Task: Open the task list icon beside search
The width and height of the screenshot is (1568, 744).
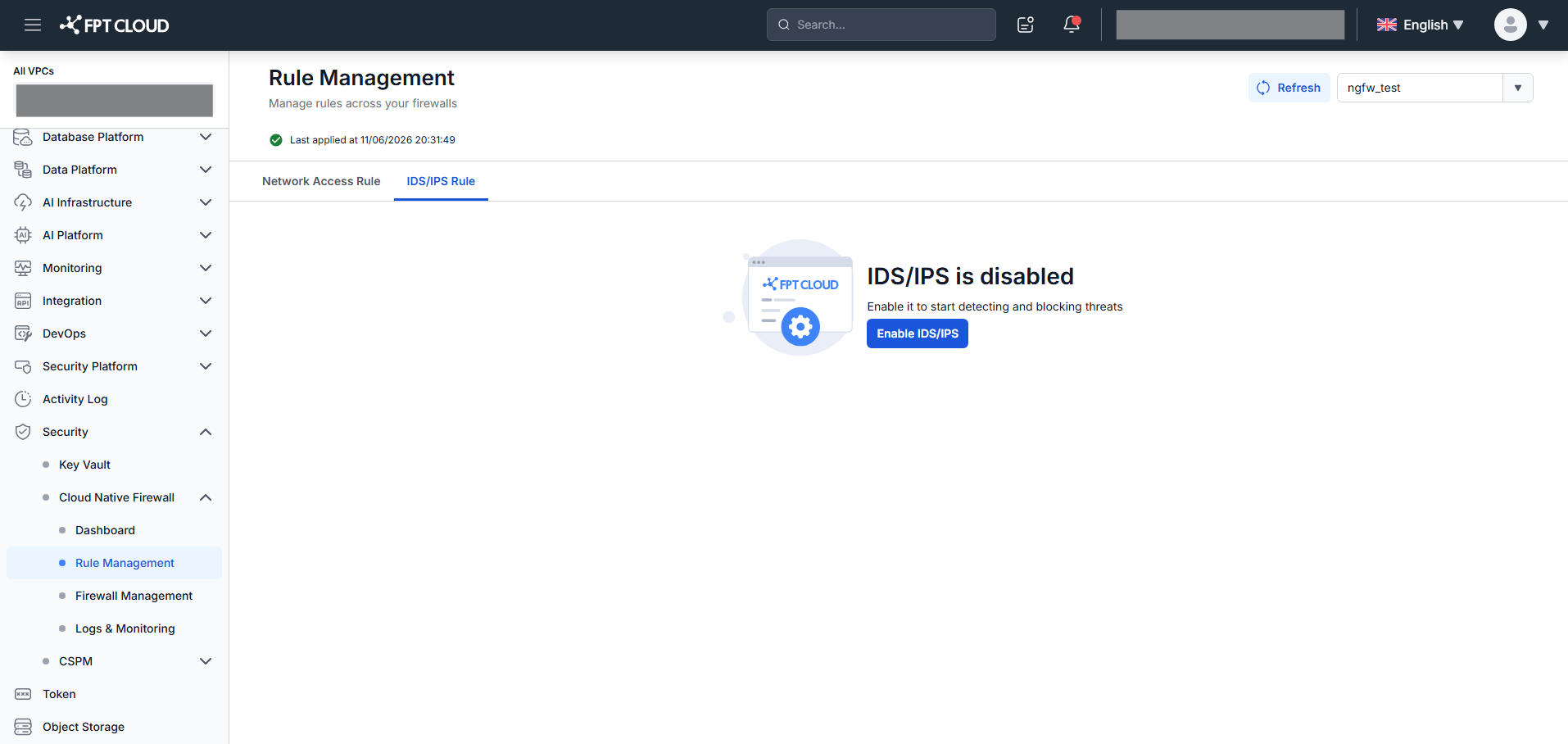Action: pyautogui.click(x=1026, y=25)
